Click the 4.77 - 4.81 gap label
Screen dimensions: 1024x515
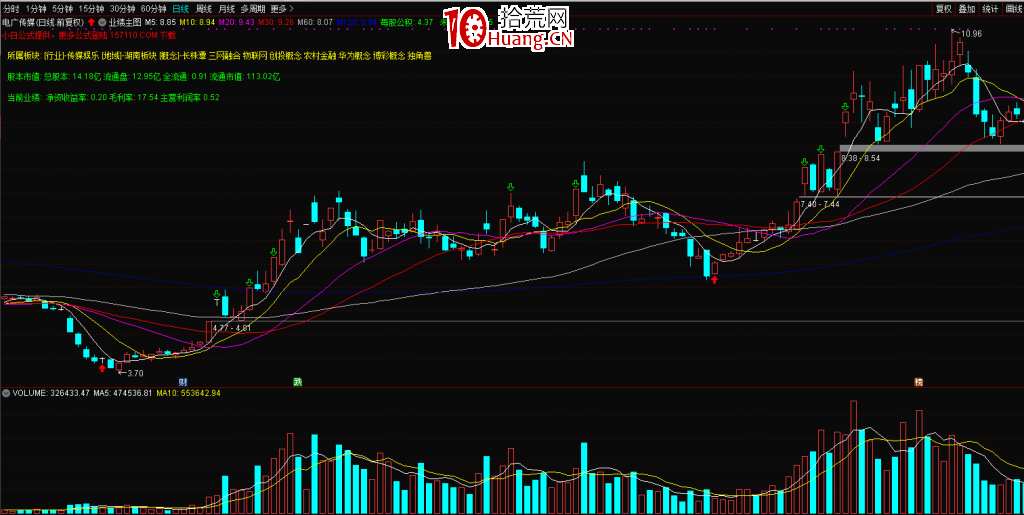232,328
